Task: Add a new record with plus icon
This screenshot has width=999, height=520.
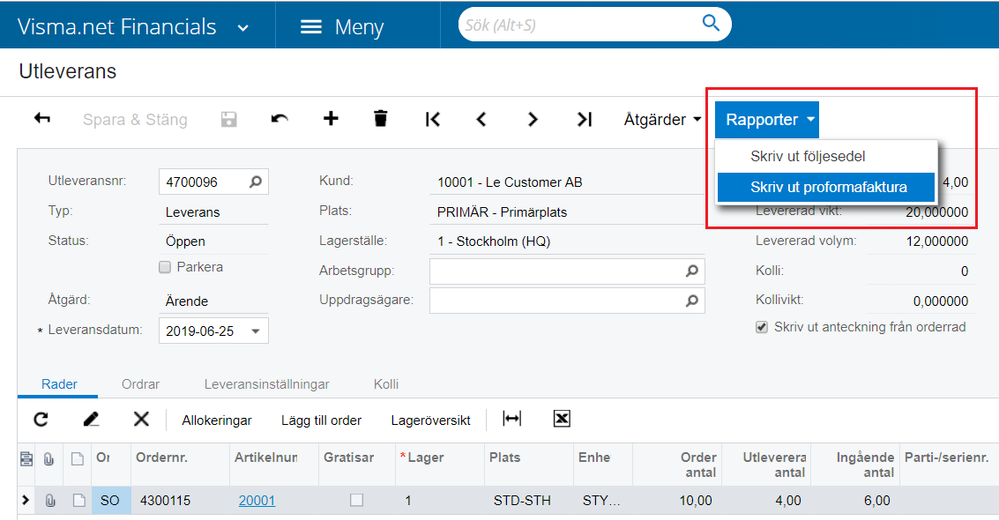Action: coord(331,119)
